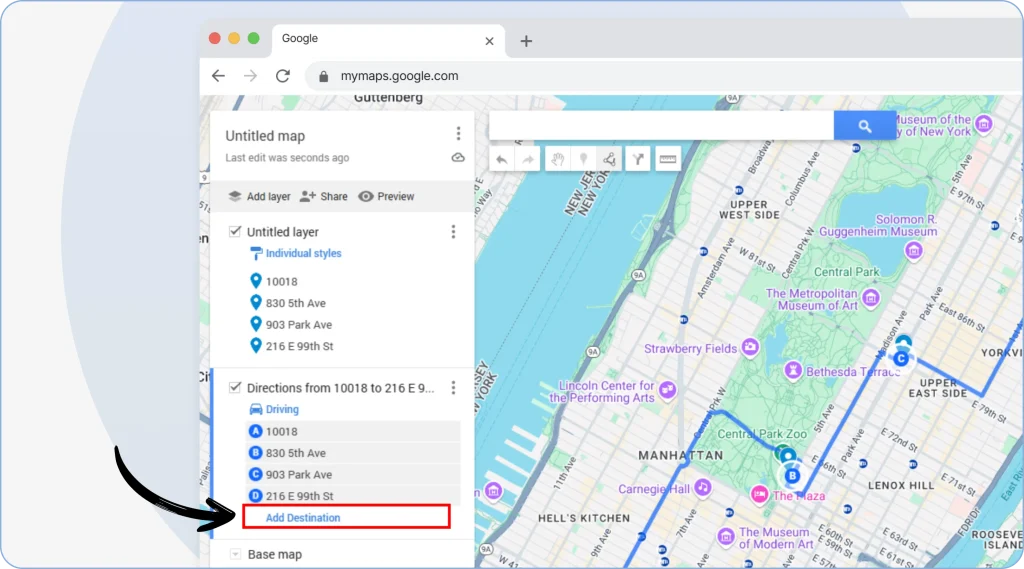Click the redo arrow in map toolbar
Screen dimensions: 1024x569
point(528,159)
